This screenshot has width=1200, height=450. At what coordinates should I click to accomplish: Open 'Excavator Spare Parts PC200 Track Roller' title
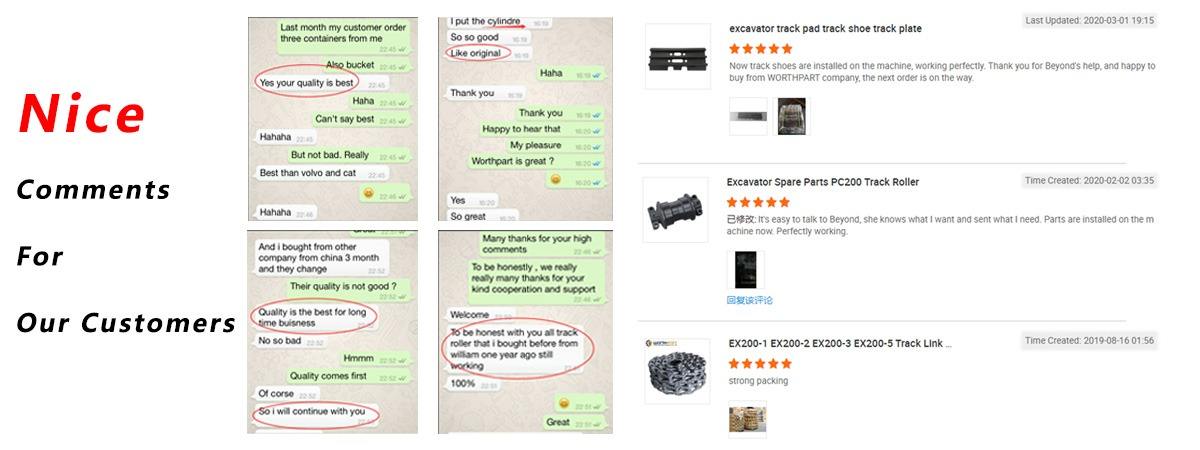822,182
